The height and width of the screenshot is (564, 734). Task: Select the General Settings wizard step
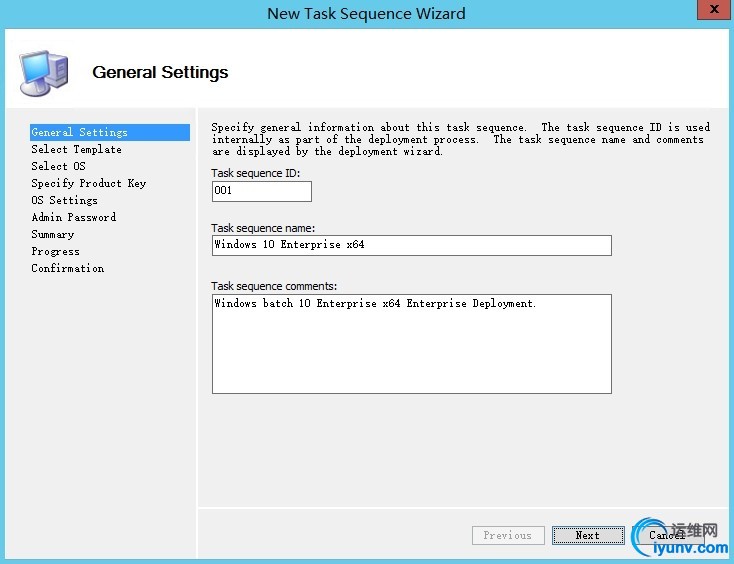click(x=80, y=132)
